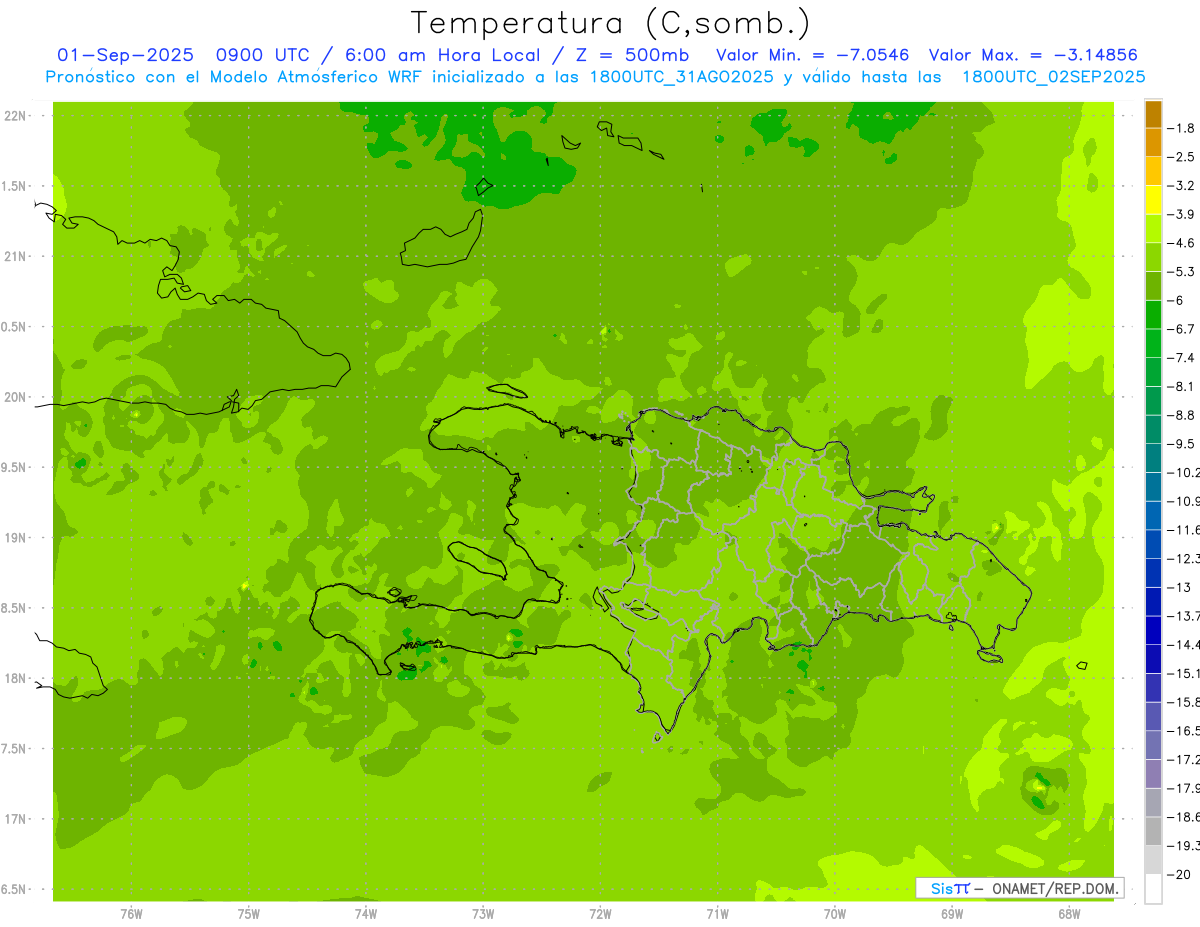
Task: Click the brown-orange legend swatch above -1.8
Action: (x=1153, y=114)
